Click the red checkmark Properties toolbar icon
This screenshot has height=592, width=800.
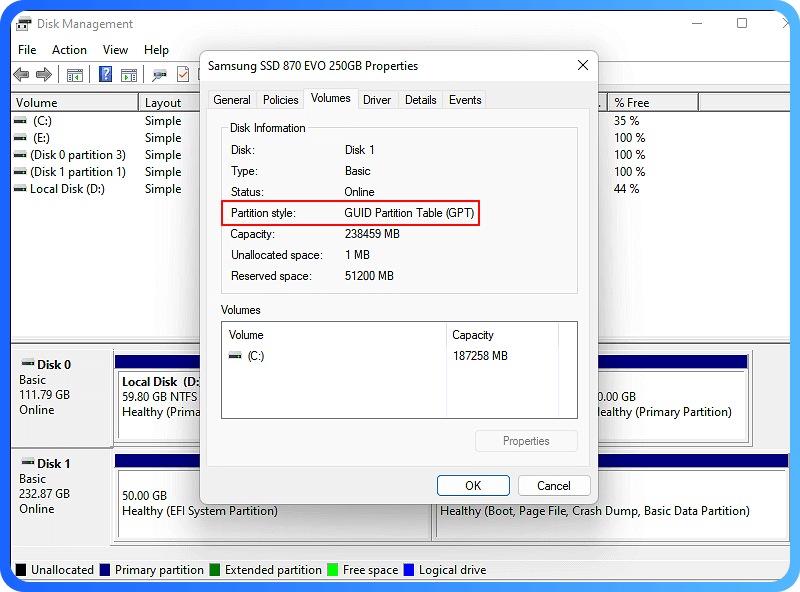(x=183, y=75)
